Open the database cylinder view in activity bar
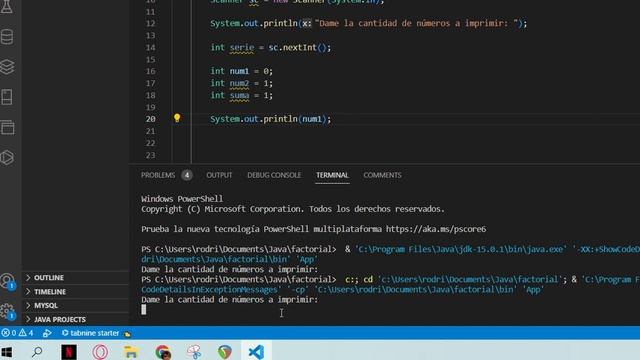The width and height of the screenshot is (640, 360). (x=7, y=37)
